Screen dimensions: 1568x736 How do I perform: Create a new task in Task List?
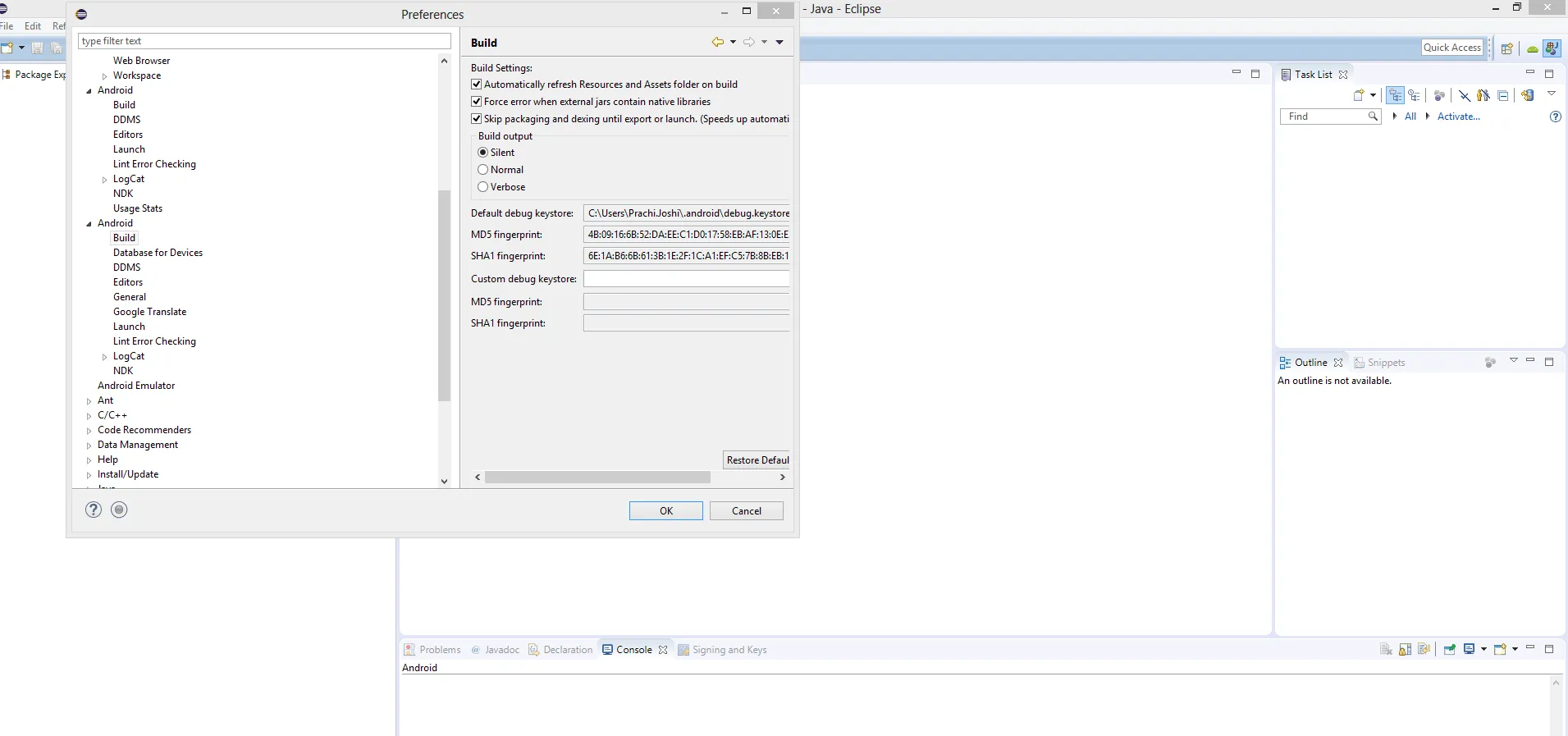1359,95
